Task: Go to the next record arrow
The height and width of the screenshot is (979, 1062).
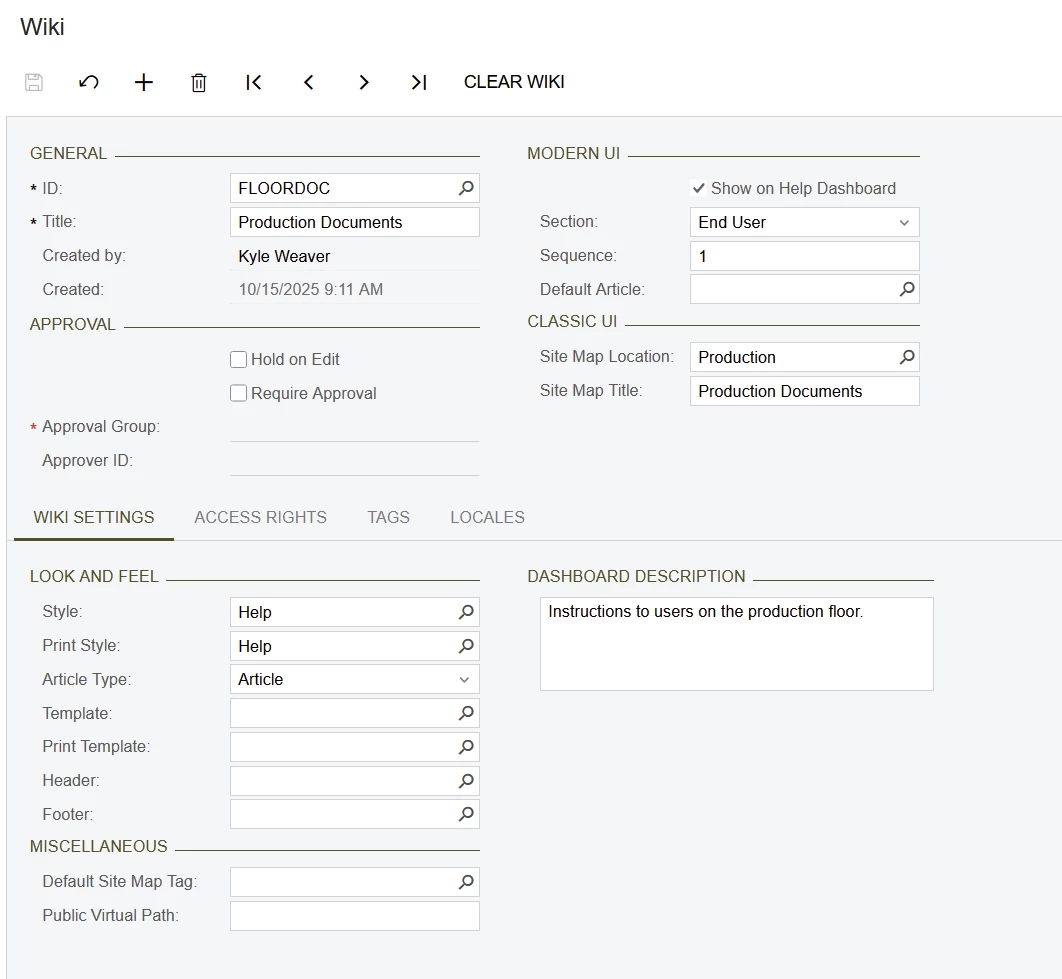Action: [364, 82]
